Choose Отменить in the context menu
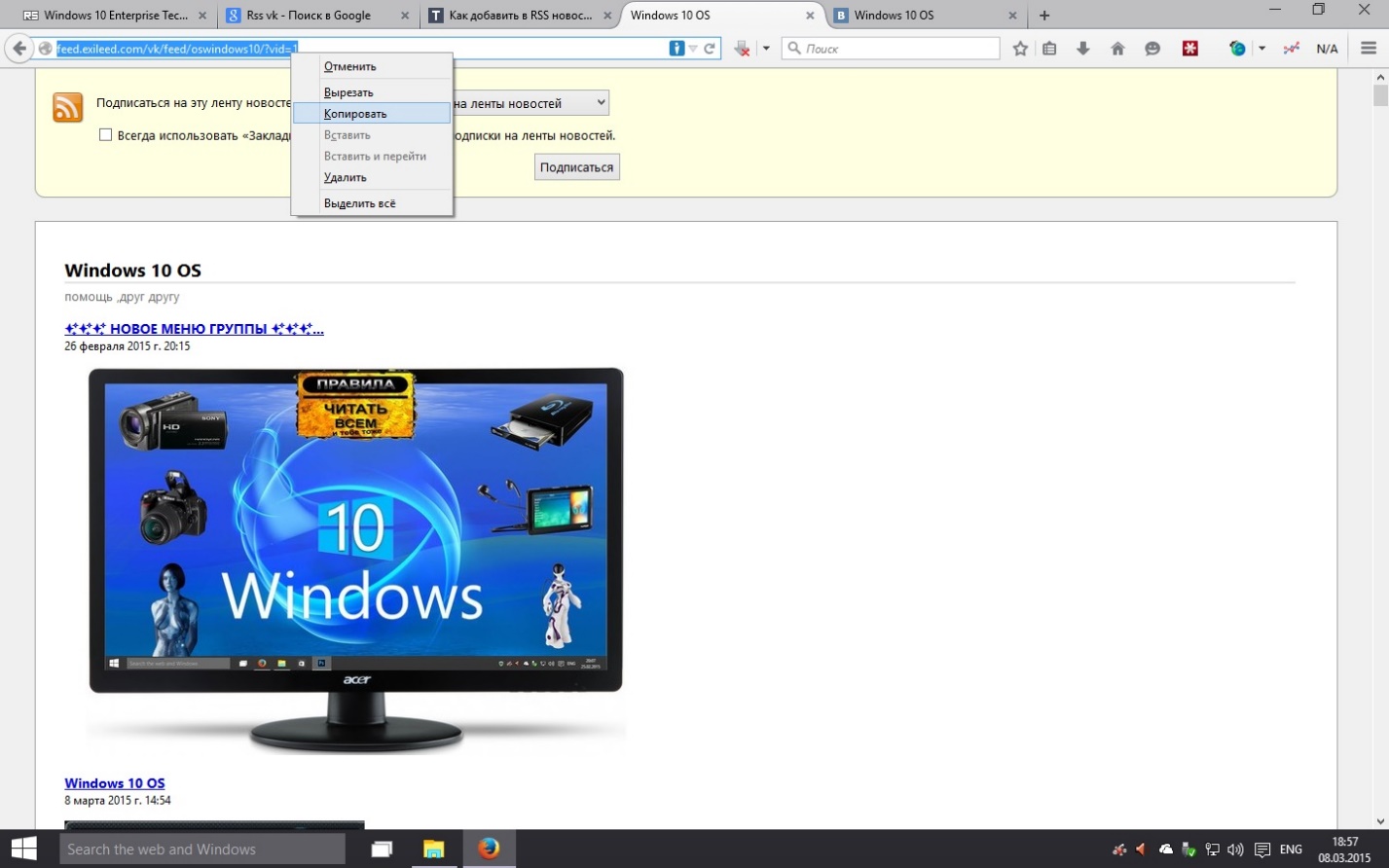The height and width of the screenshot is (868, 1389). pyautogui.click(x=372, y=66)
